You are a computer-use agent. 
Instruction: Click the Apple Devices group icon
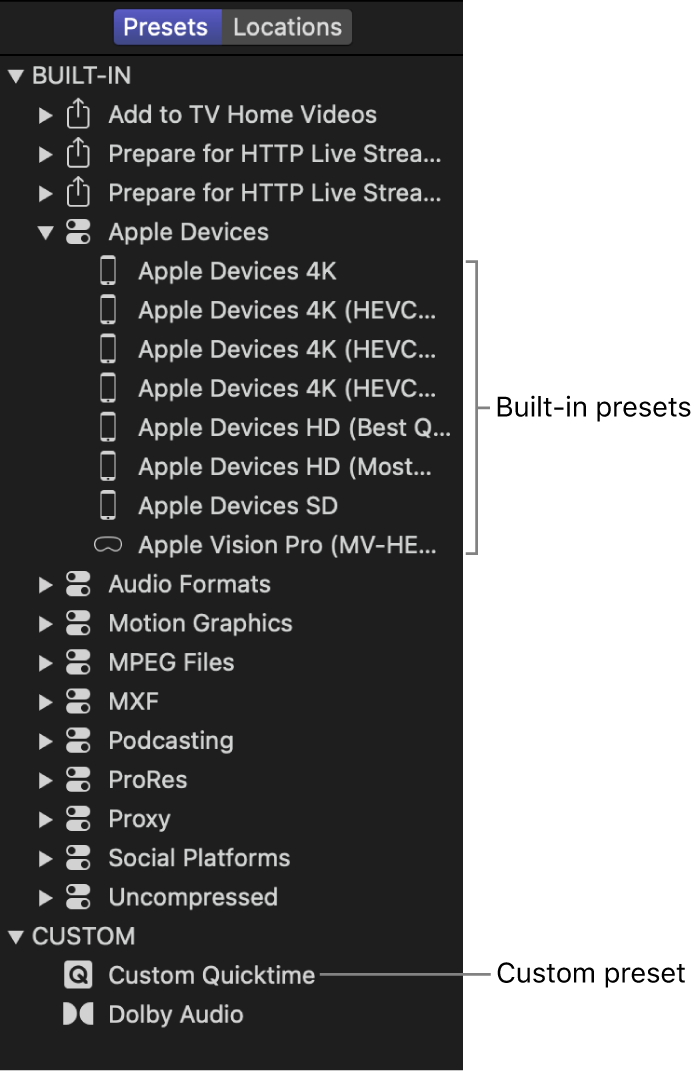click(x=77, y=231)
